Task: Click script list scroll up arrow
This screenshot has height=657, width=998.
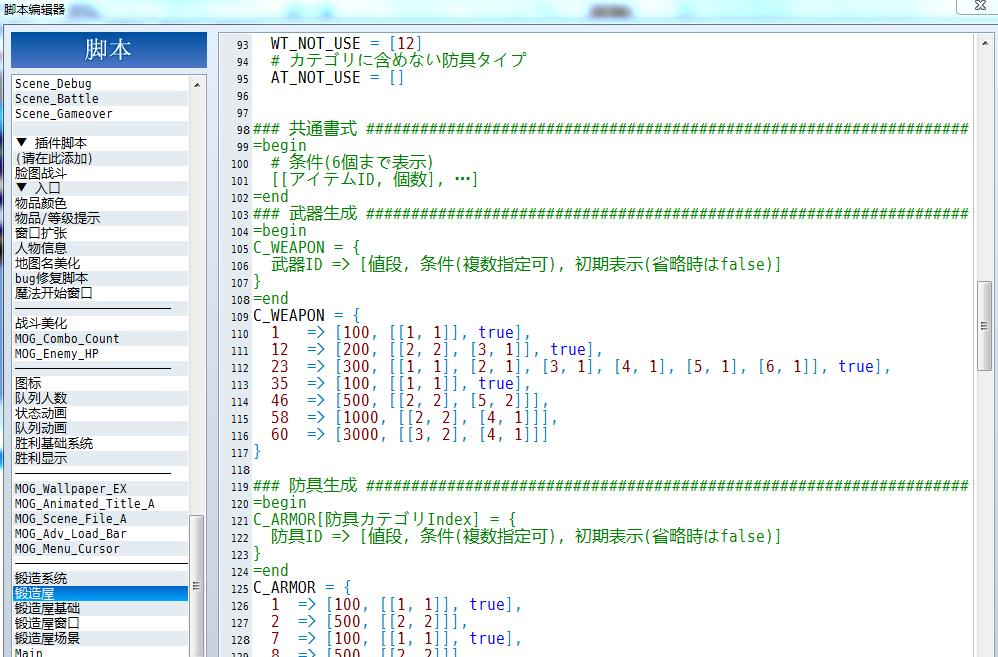Action: pyautogui.click(x=197, y=84)
